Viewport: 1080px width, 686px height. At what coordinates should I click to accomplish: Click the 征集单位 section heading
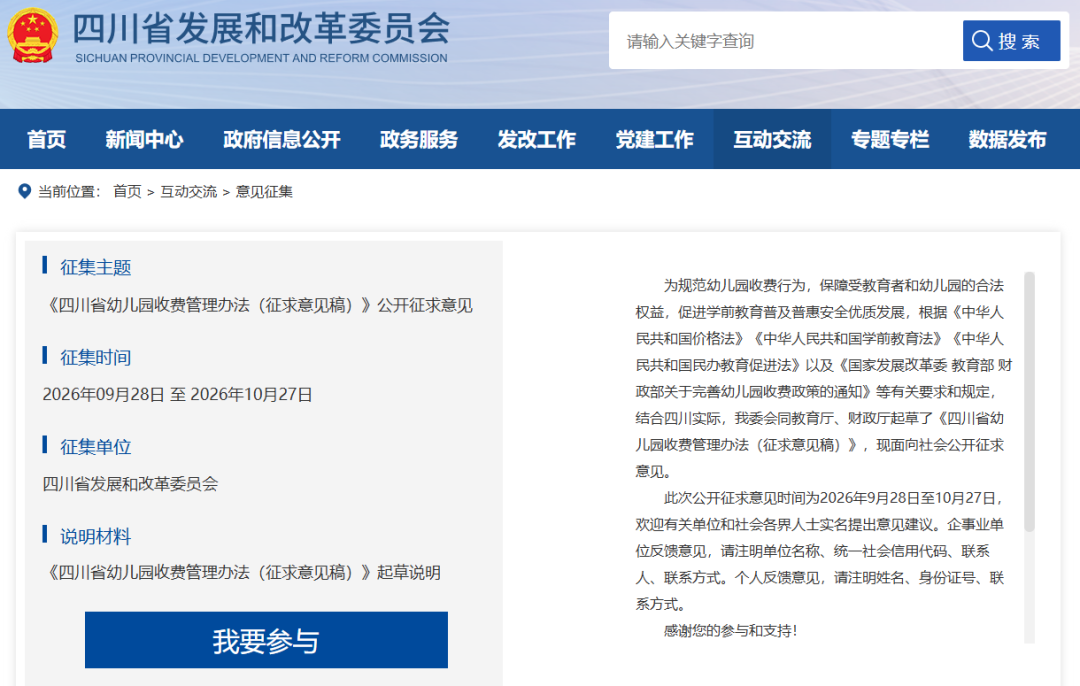click(96, 447)
